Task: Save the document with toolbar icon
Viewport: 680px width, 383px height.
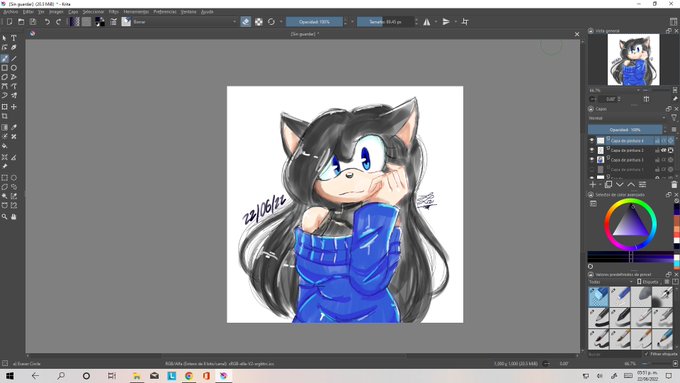Action: coord(33,22)
